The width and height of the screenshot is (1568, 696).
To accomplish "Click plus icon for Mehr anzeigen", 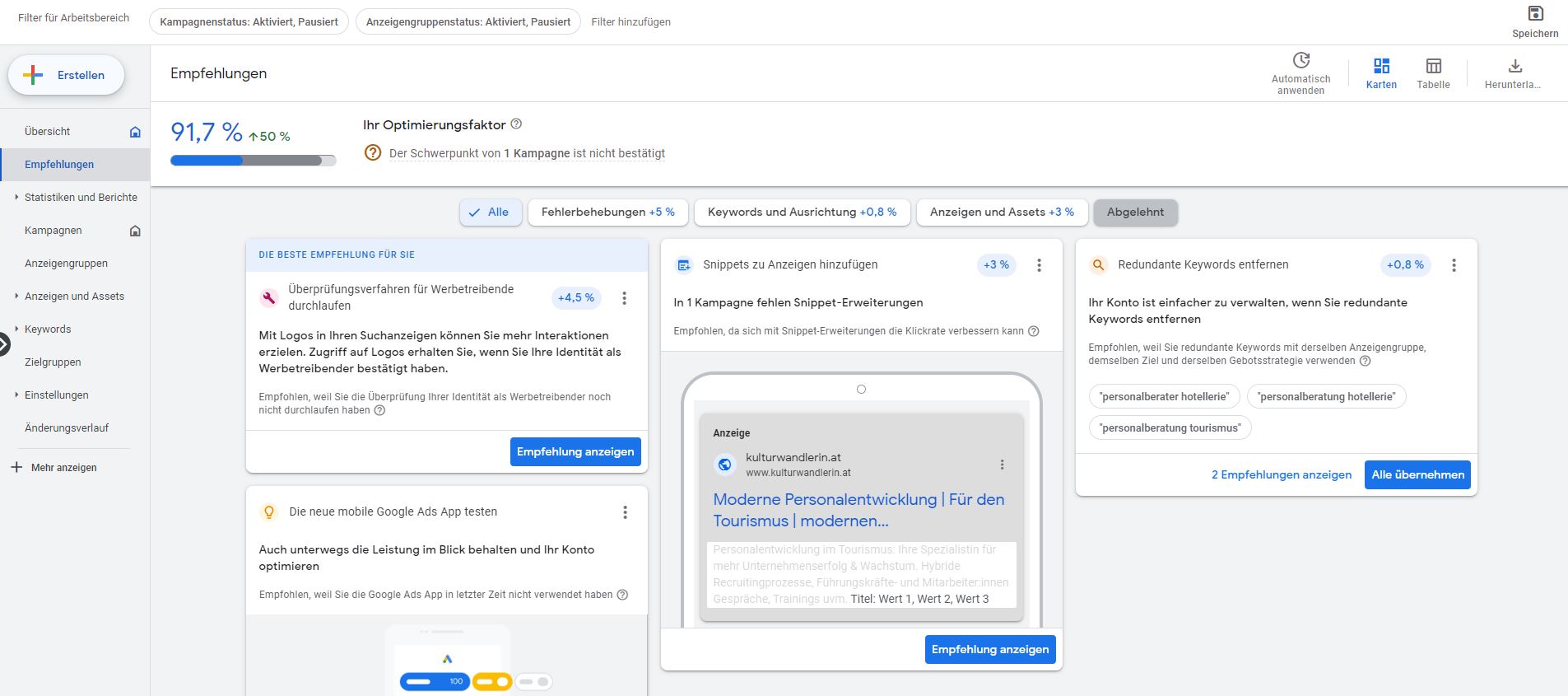I will coord(16,467).
